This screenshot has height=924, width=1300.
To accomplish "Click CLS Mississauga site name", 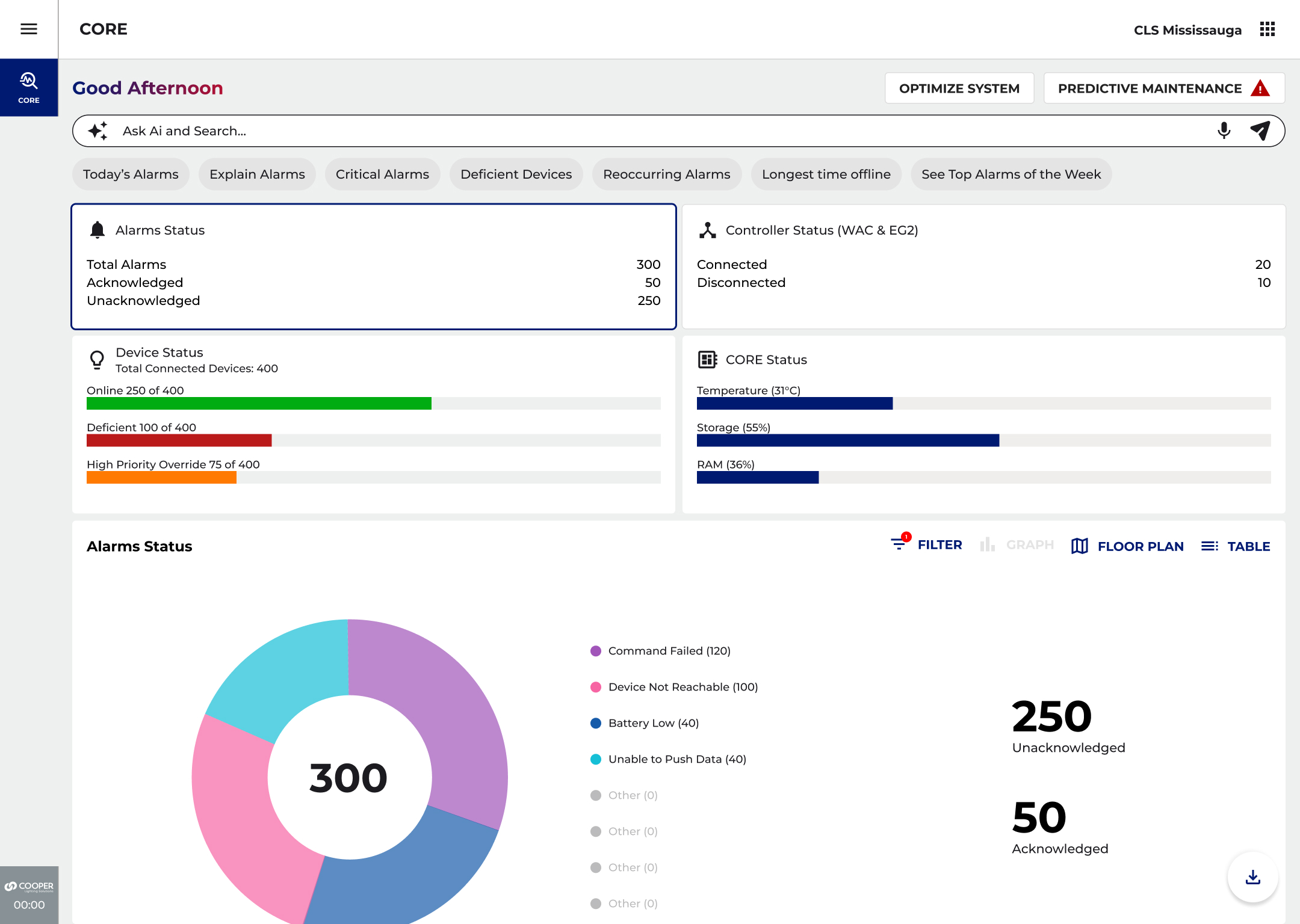I will click(1187, 29).
